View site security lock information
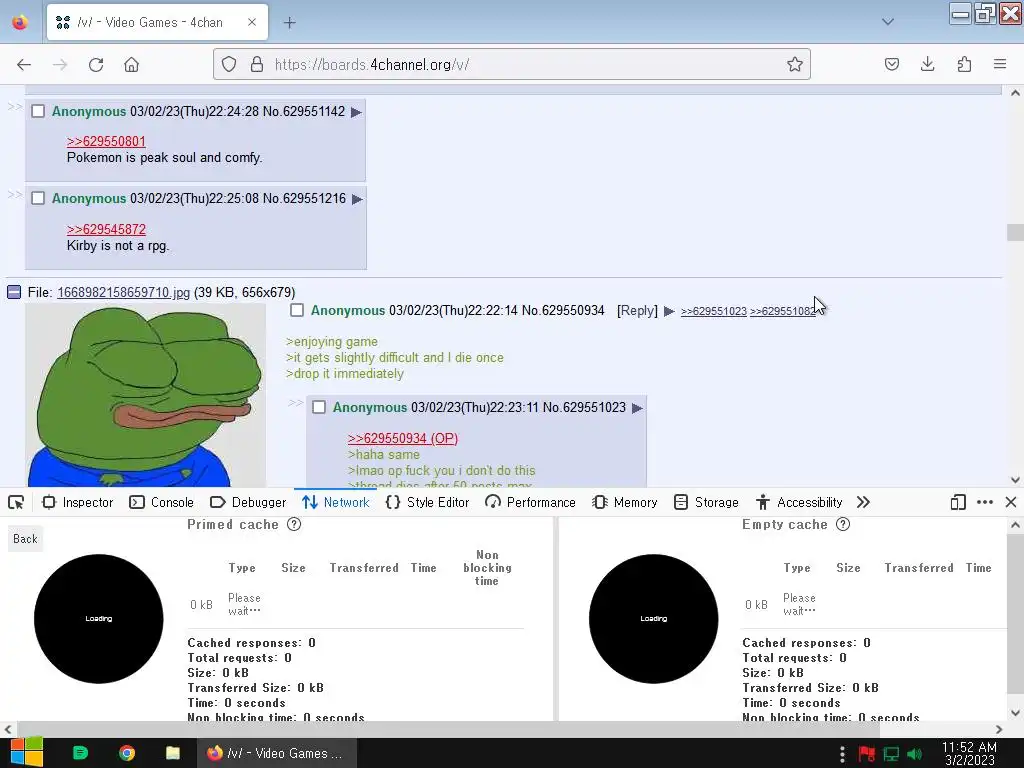 coord(257,64)
